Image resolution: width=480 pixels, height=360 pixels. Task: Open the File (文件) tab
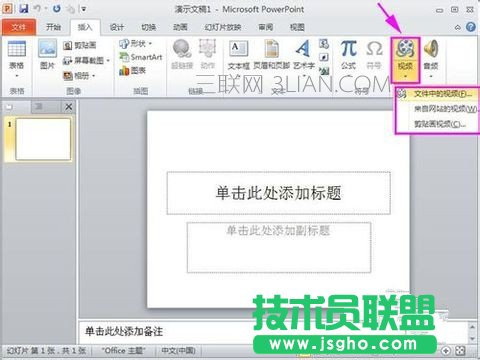click(x=19, y=27)
